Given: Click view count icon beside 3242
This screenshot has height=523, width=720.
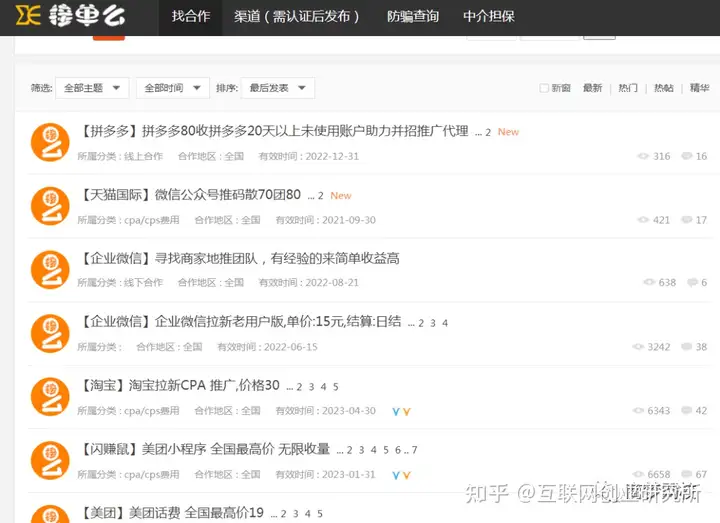Looking at the screenshot, I should [638, 347].
